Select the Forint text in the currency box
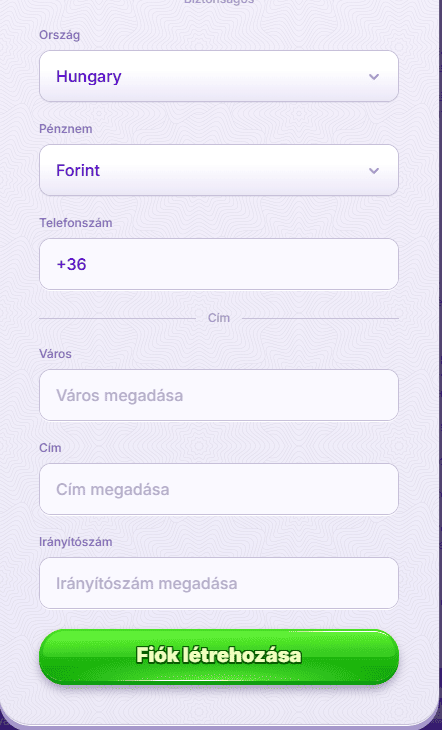 [x=78, y=171]
